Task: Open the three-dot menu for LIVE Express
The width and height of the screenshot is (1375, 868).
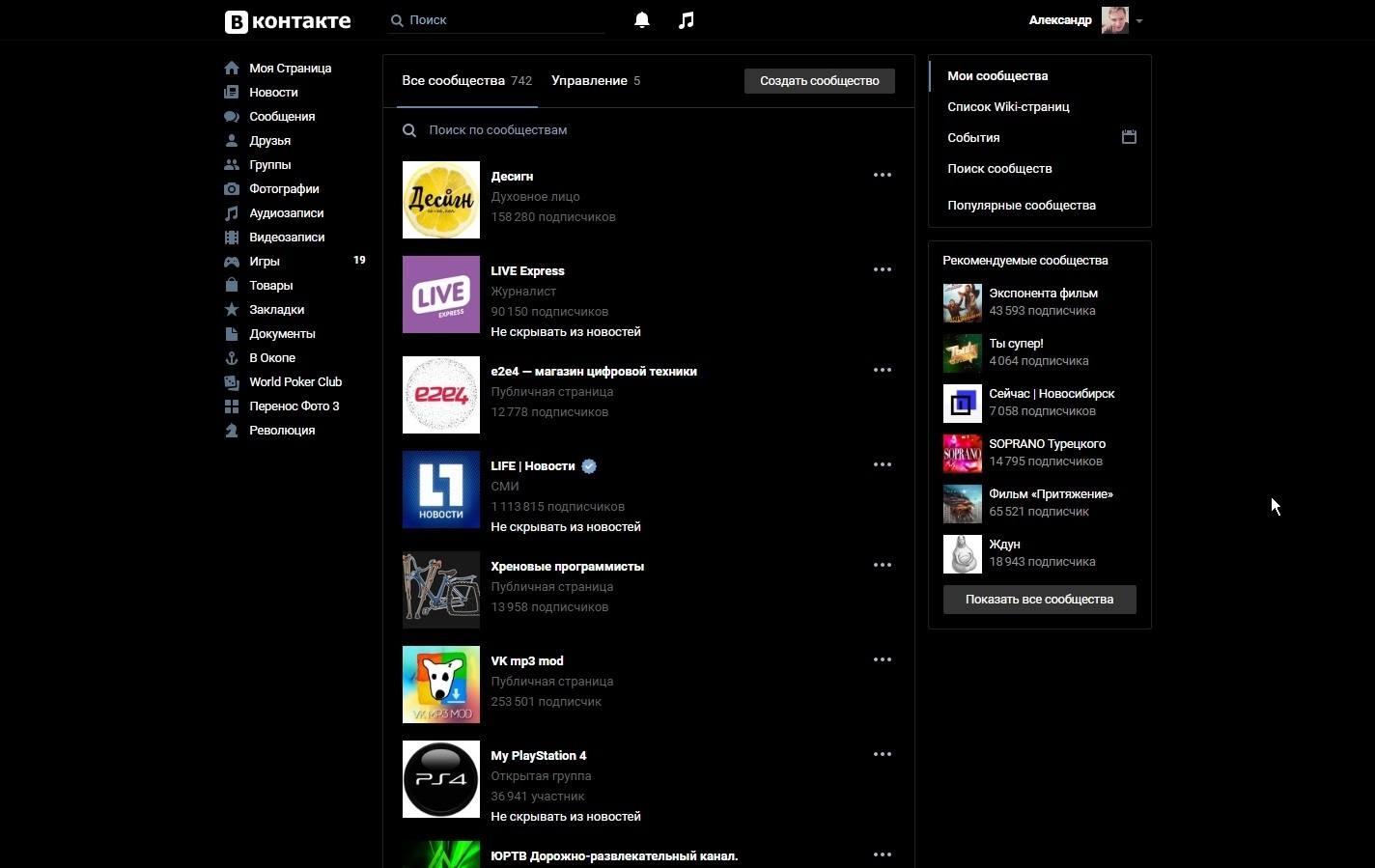Action: click(883, 269)
